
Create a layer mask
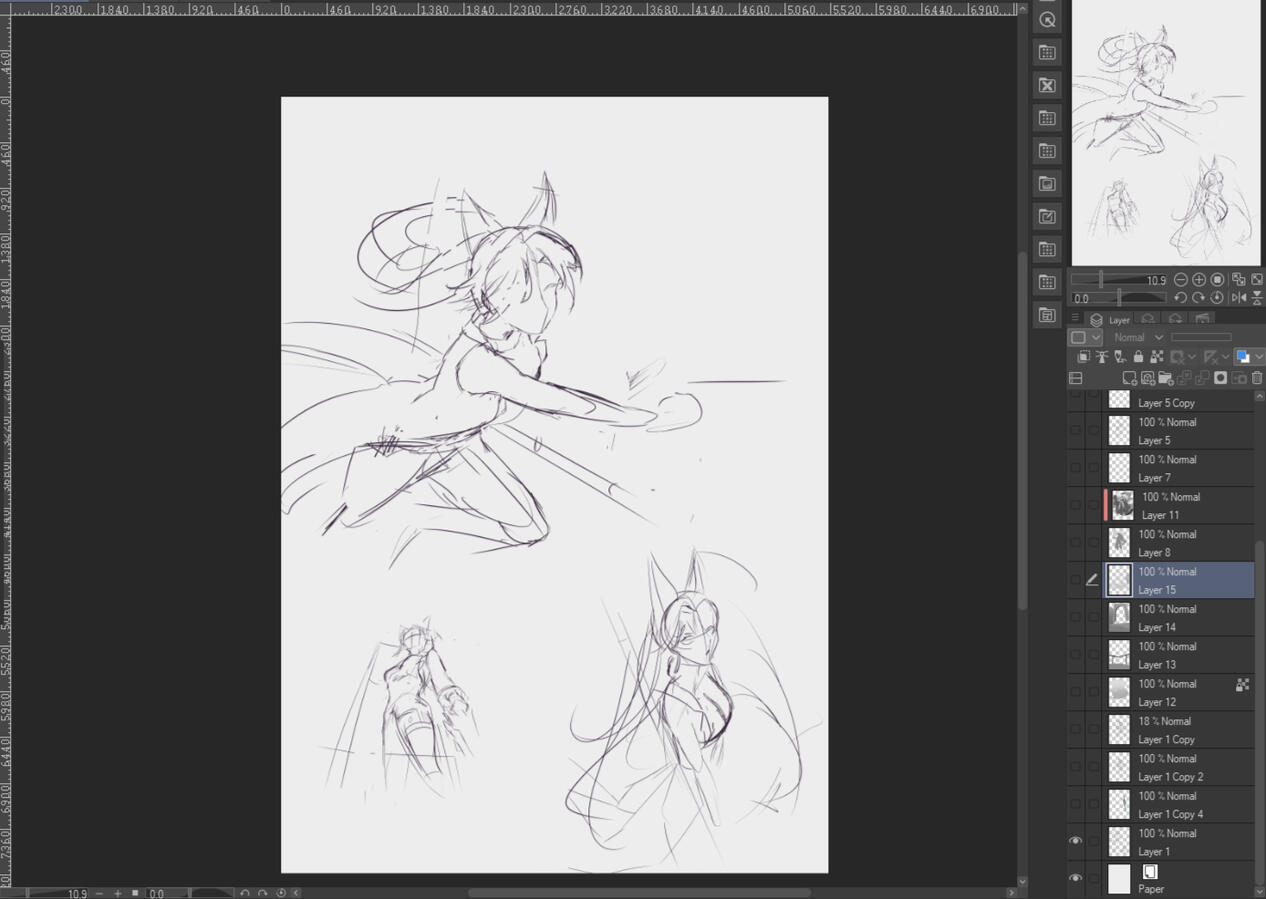click(x=1219, y=377)
